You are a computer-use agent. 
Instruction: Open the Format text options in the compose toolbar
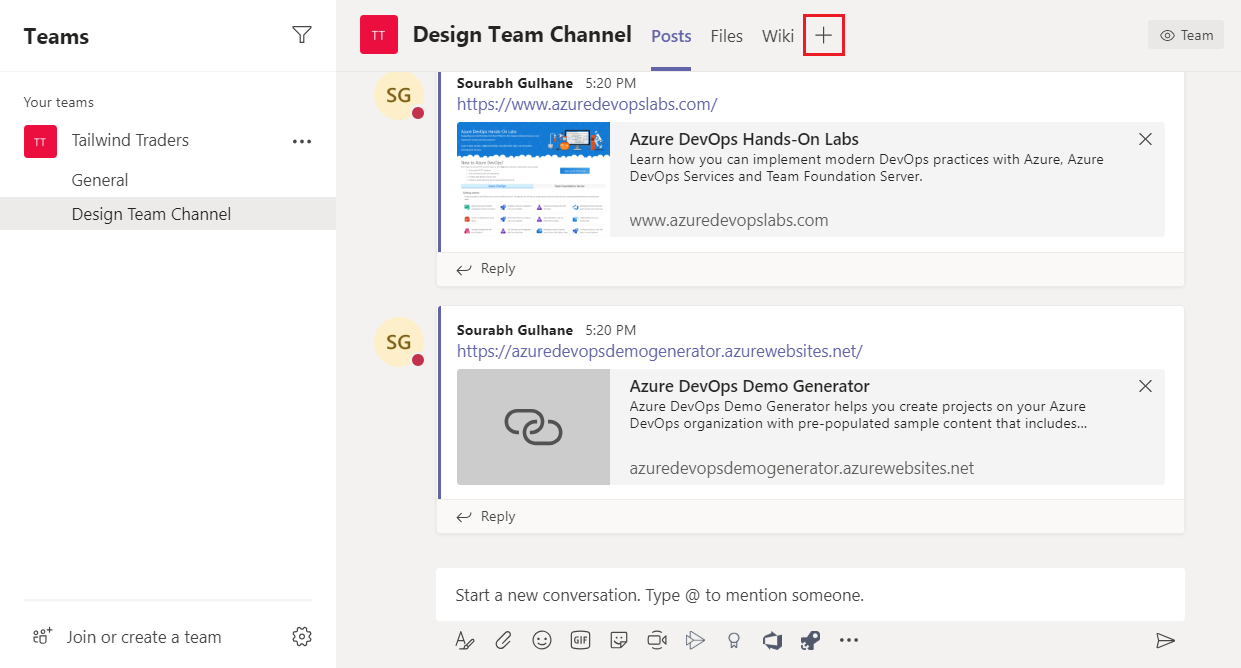(465, 640)
